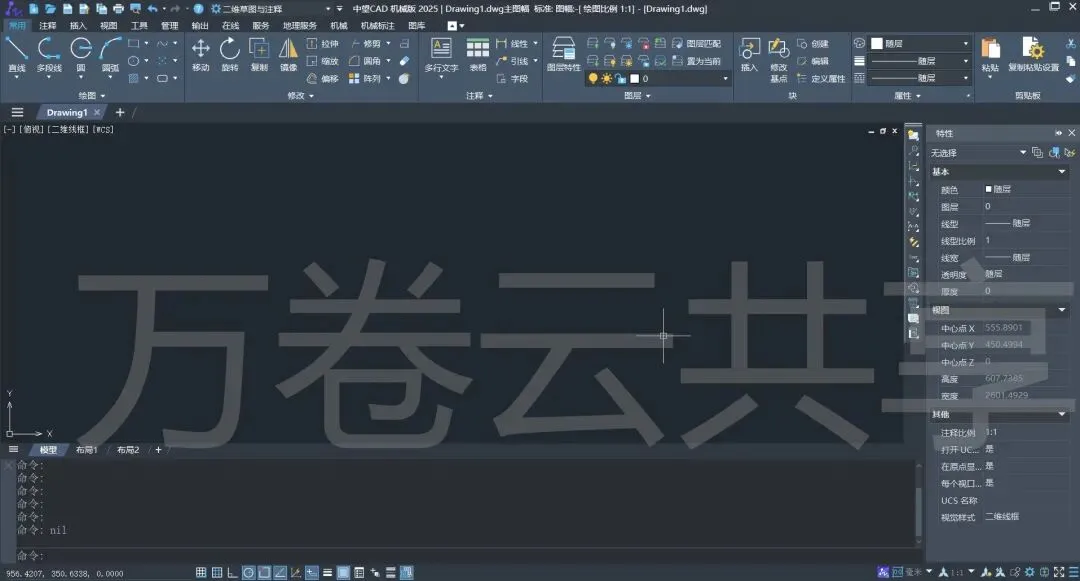This screenshot has height=581, width=1080.
Task: Open 图层特性 layer properties manager
Action: tap(563, 54)
